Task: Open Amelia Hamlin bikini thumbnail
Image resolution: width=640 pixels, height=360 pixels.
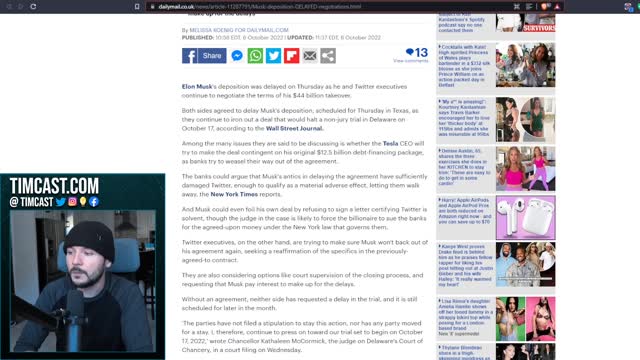Action: point(525,319)
